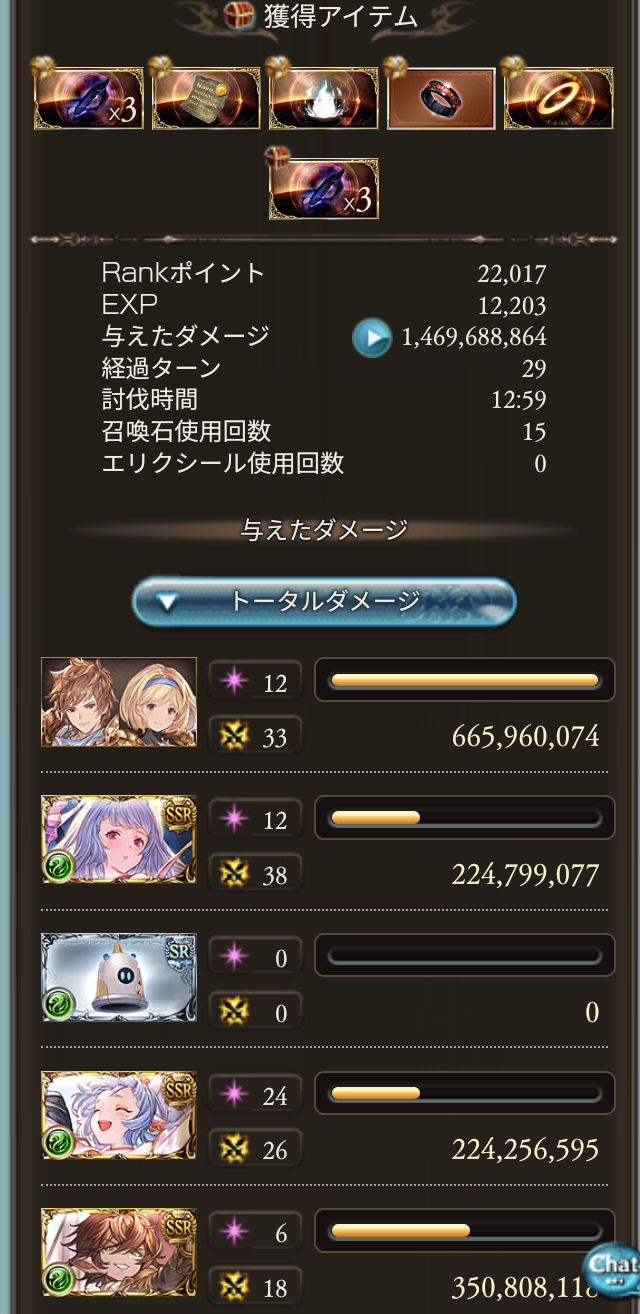Click the brown-haired SSR portrait at bottom
This screenshot has height=1314, width=640.
[x=119, y=1252]
